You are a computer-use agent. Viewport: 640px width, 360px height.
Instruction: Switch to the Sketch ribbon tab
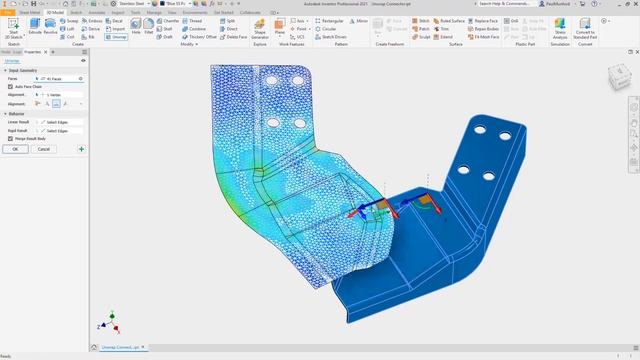pos(76,13)
